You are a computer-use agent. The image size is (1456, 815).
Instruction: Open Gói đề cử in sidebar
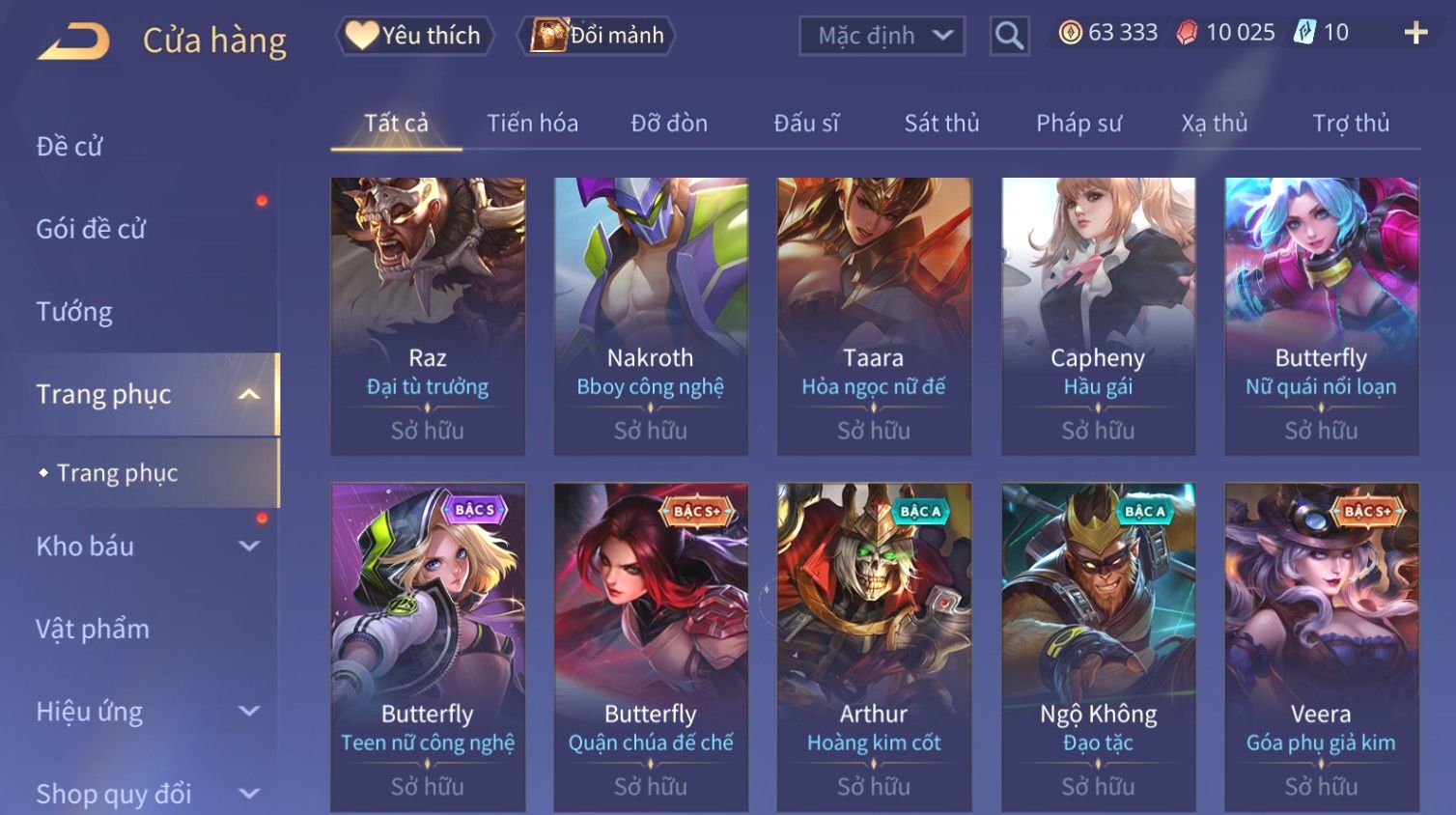[91, 229]
